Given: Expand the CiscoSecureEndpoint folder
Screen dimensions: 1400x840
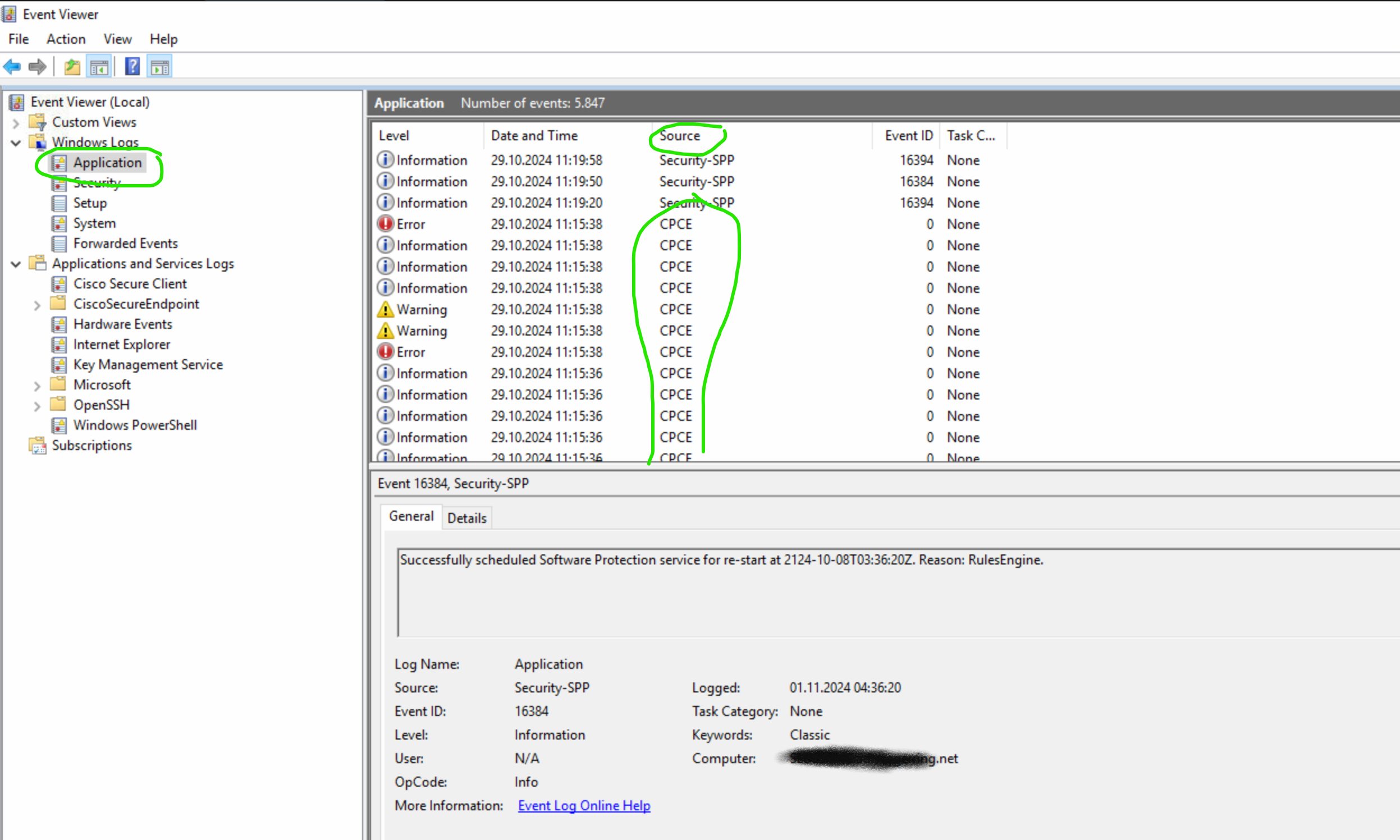Looking at the screenshot, I should pos(37,305).
